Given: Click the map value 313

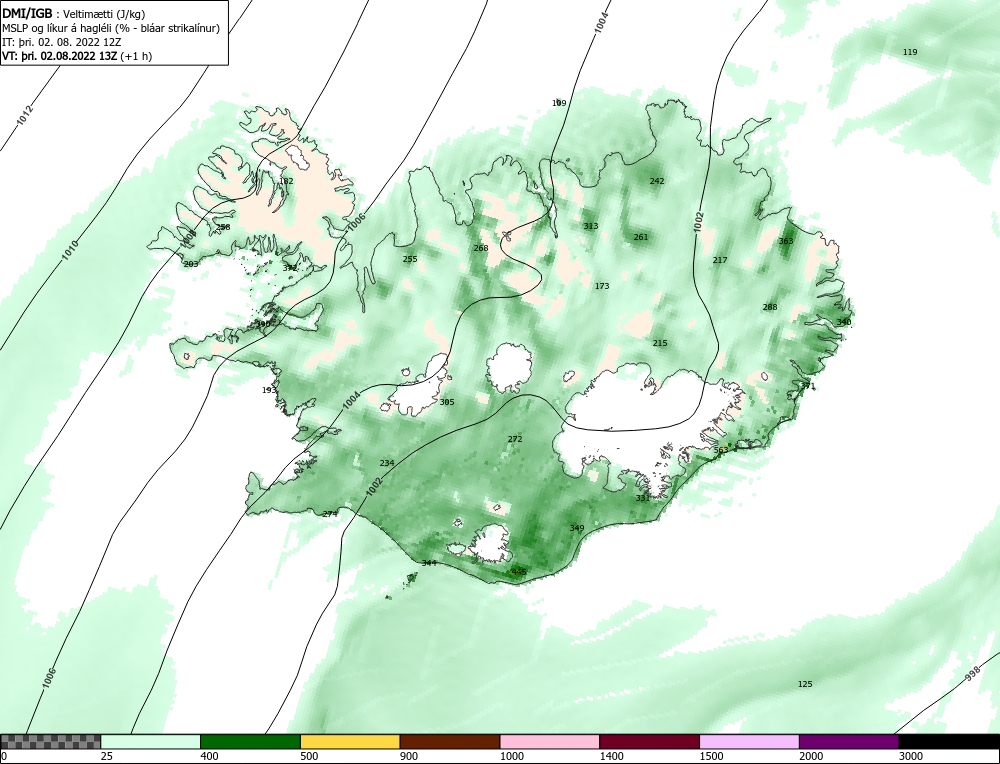Looking at the screenshot, I should [591, 226].
